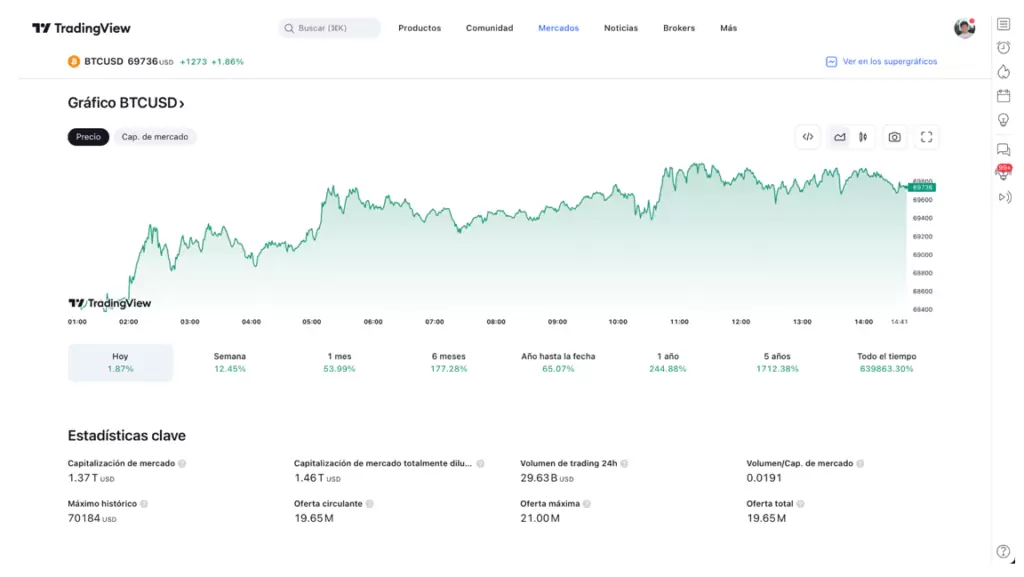
Task: Click the Estadísticas clave heading
Action: (x=127, y=435)
